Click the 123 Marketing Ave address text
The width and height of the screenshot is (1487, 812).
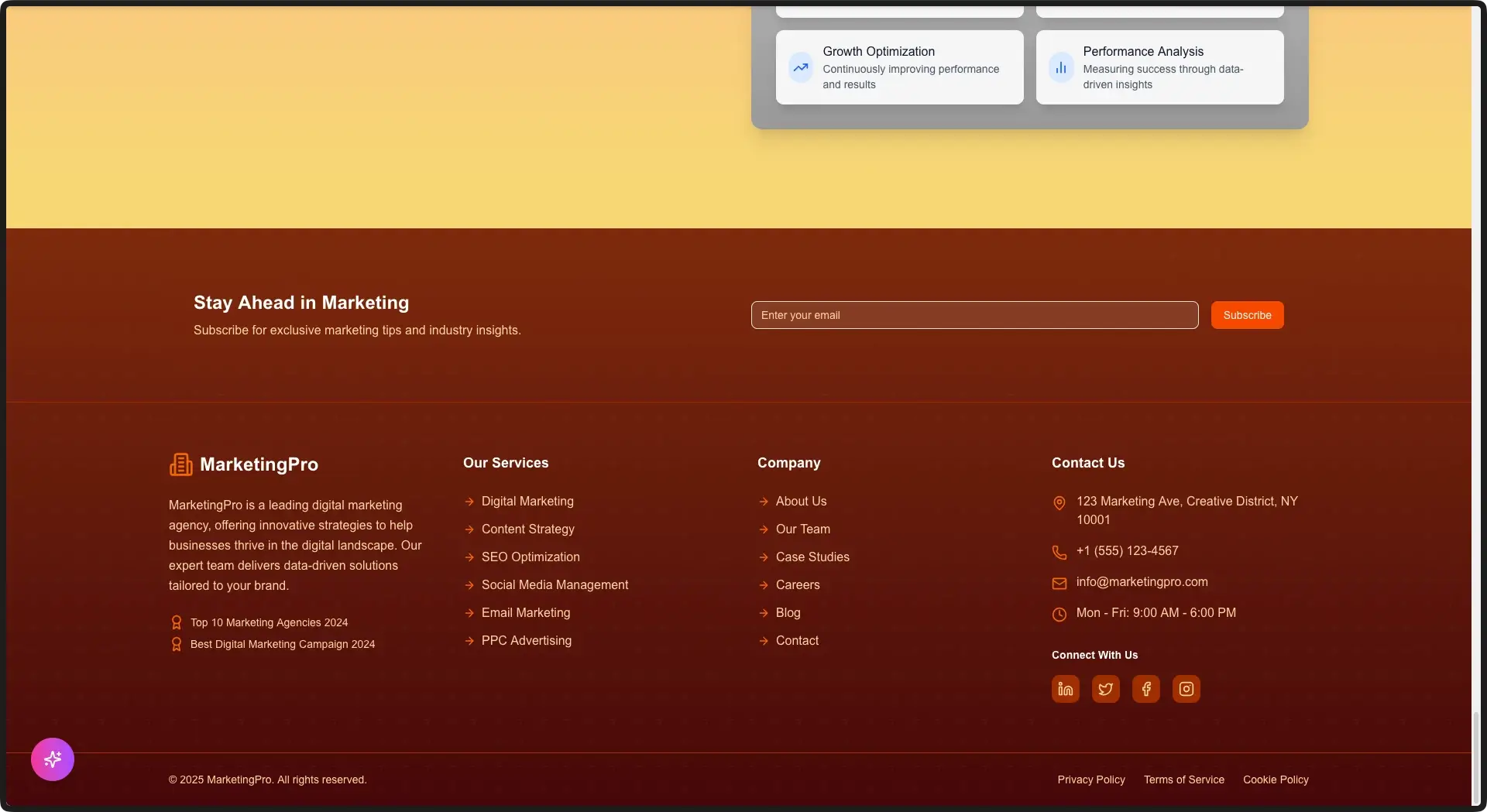click(1187, 511)
